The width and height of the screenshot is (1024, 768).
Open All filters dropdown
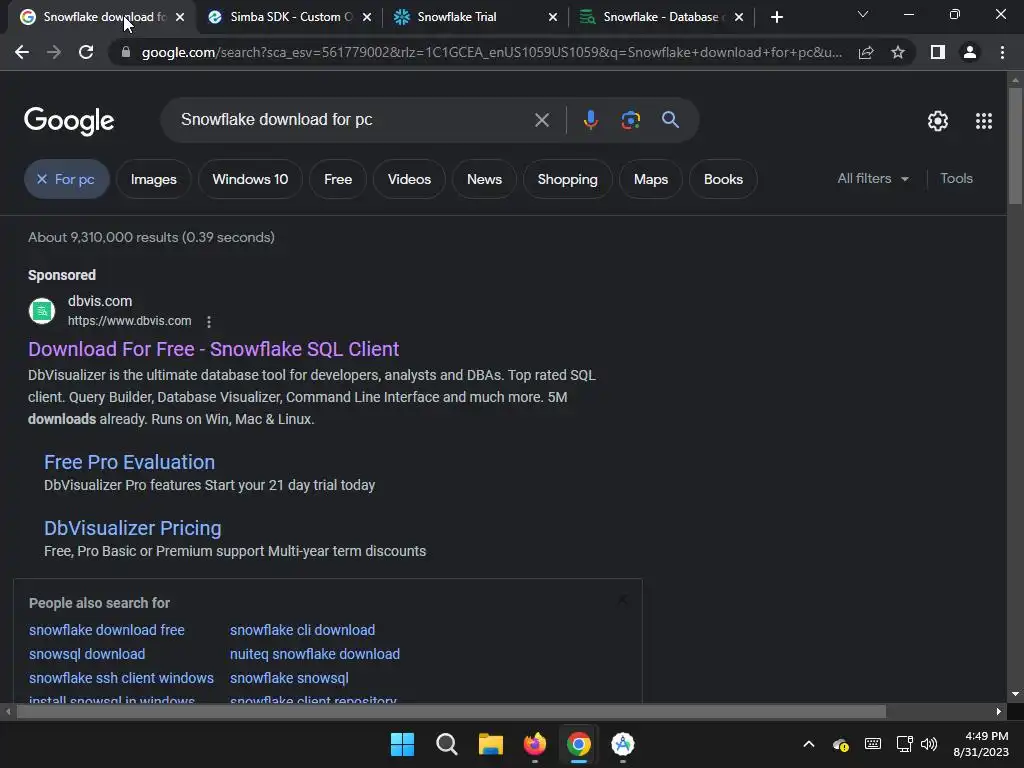point(873,178)
